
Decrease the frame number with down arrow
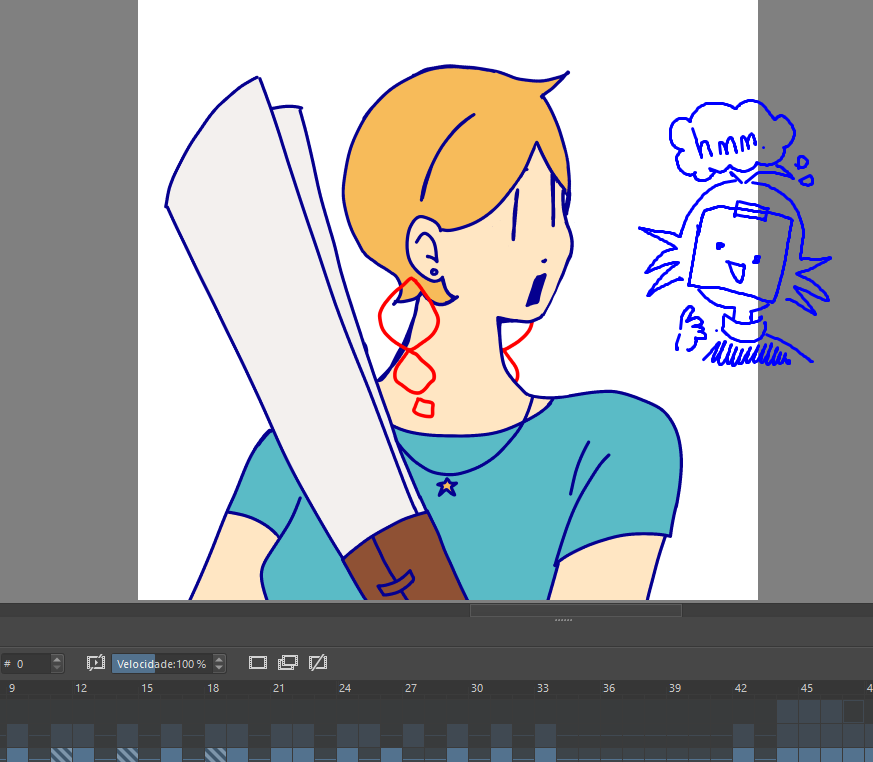[x=57, y=668]
